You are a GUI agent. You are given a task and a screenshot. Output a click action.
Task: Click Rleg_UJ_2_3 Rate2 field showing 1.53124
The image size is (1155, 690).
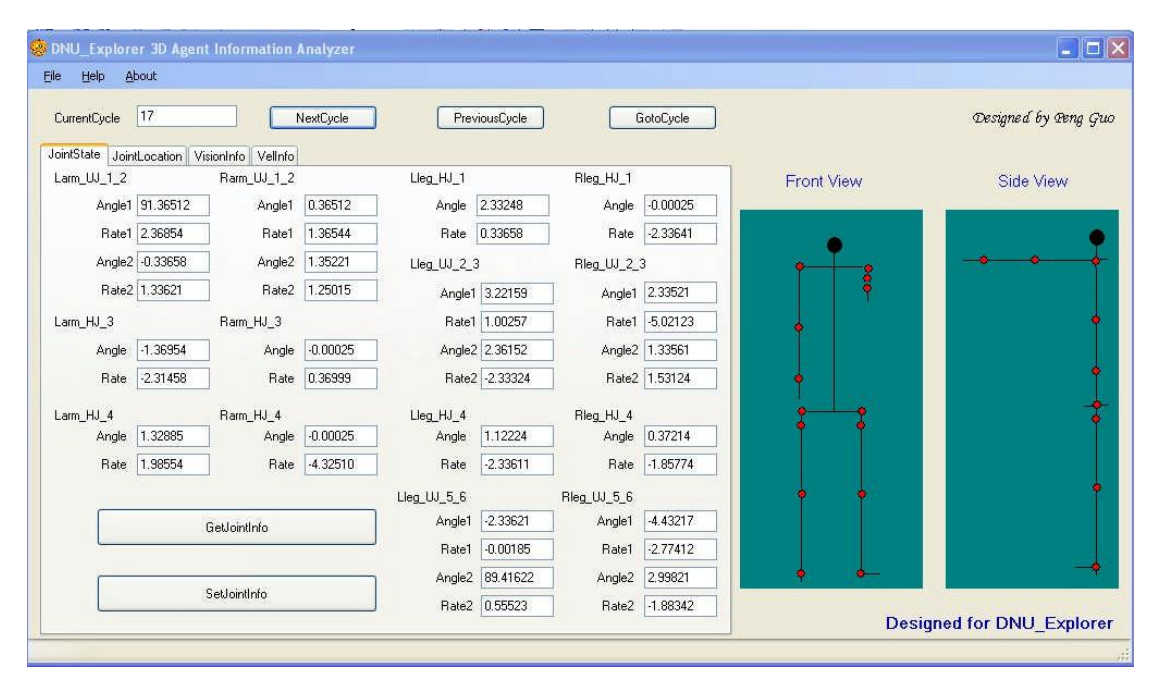point(681,378)
